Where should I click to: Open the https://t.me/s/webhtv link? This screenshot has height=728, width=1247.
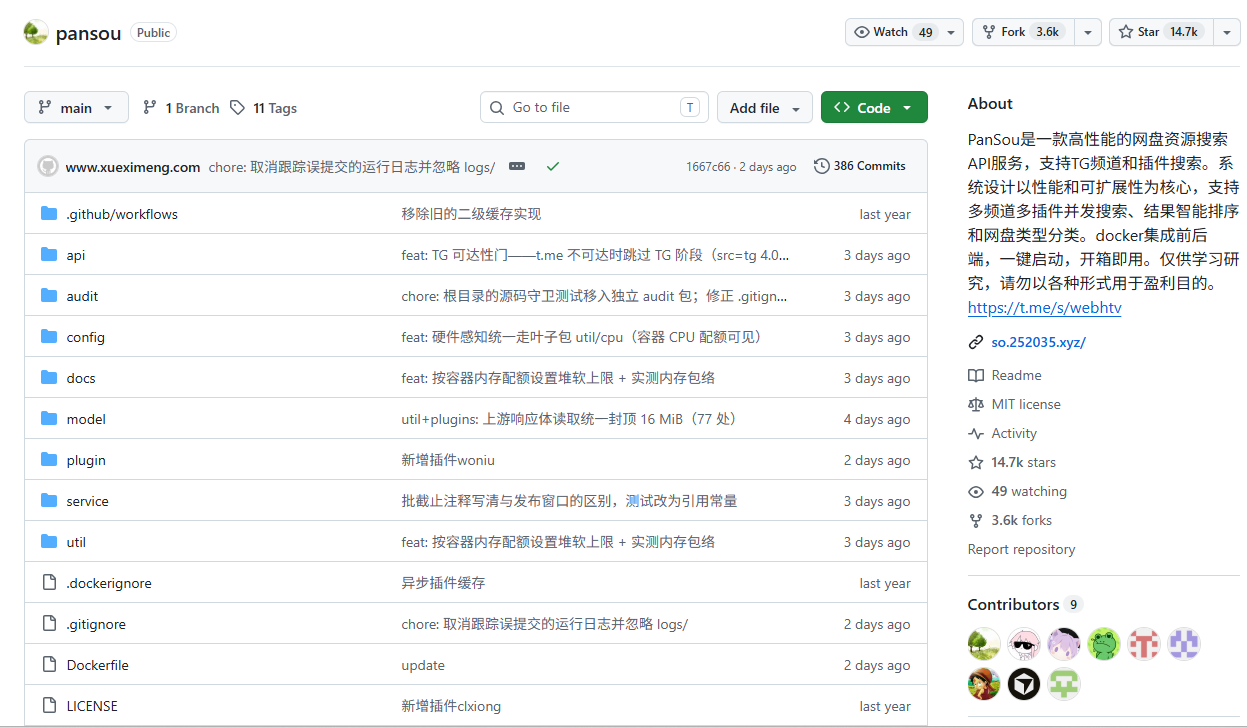click(x=1044, y=308)
